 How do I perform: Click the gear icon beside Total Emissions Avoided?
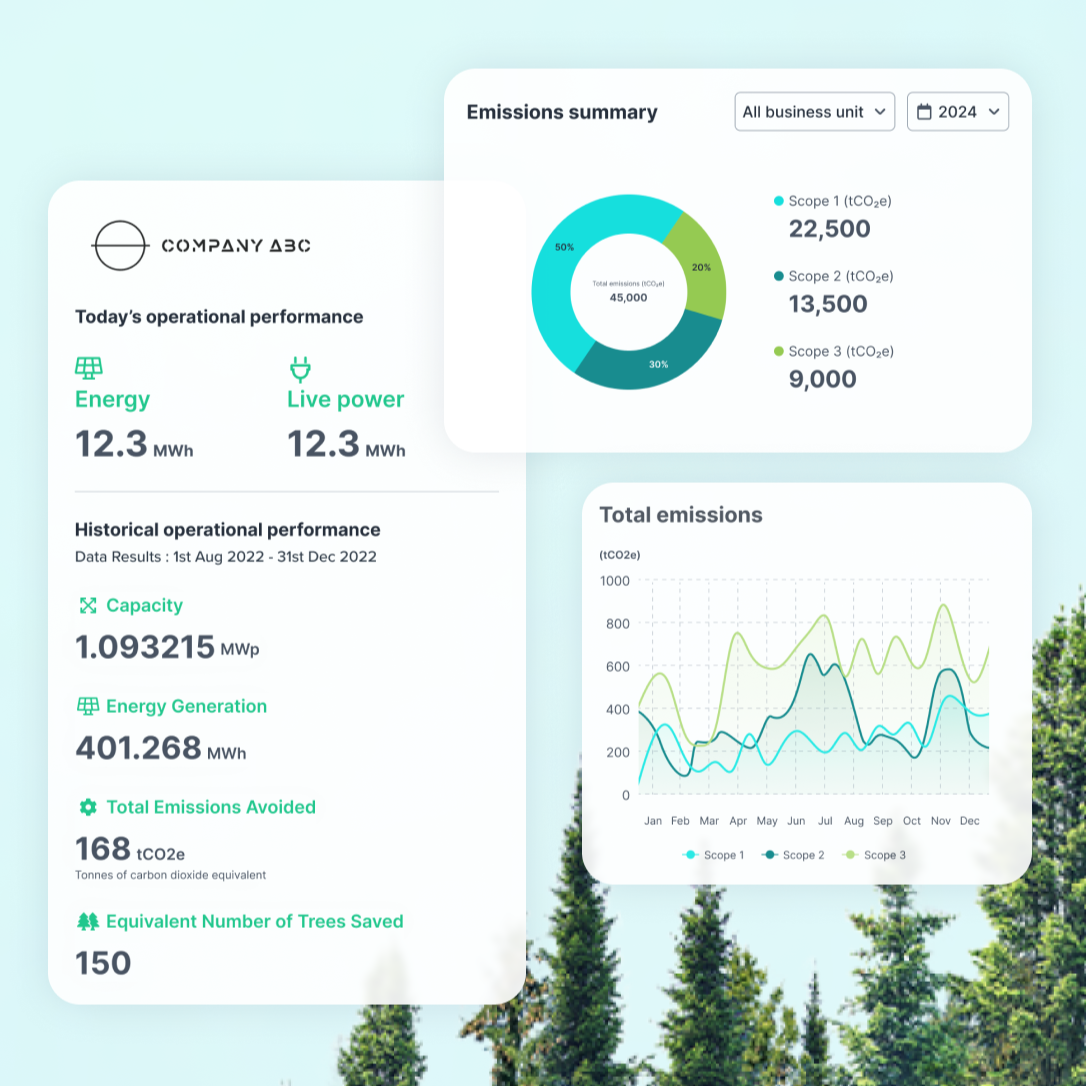(x=88, y=807)
